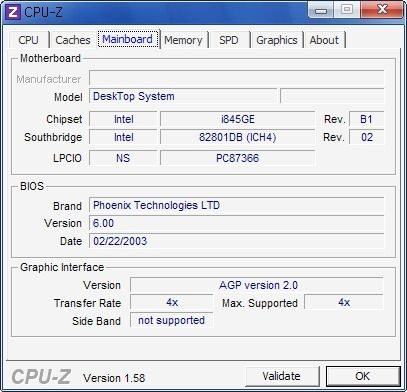Select the 'DeskTop System' model field
The width and height of the screenshot is (407, 392).
183,96
